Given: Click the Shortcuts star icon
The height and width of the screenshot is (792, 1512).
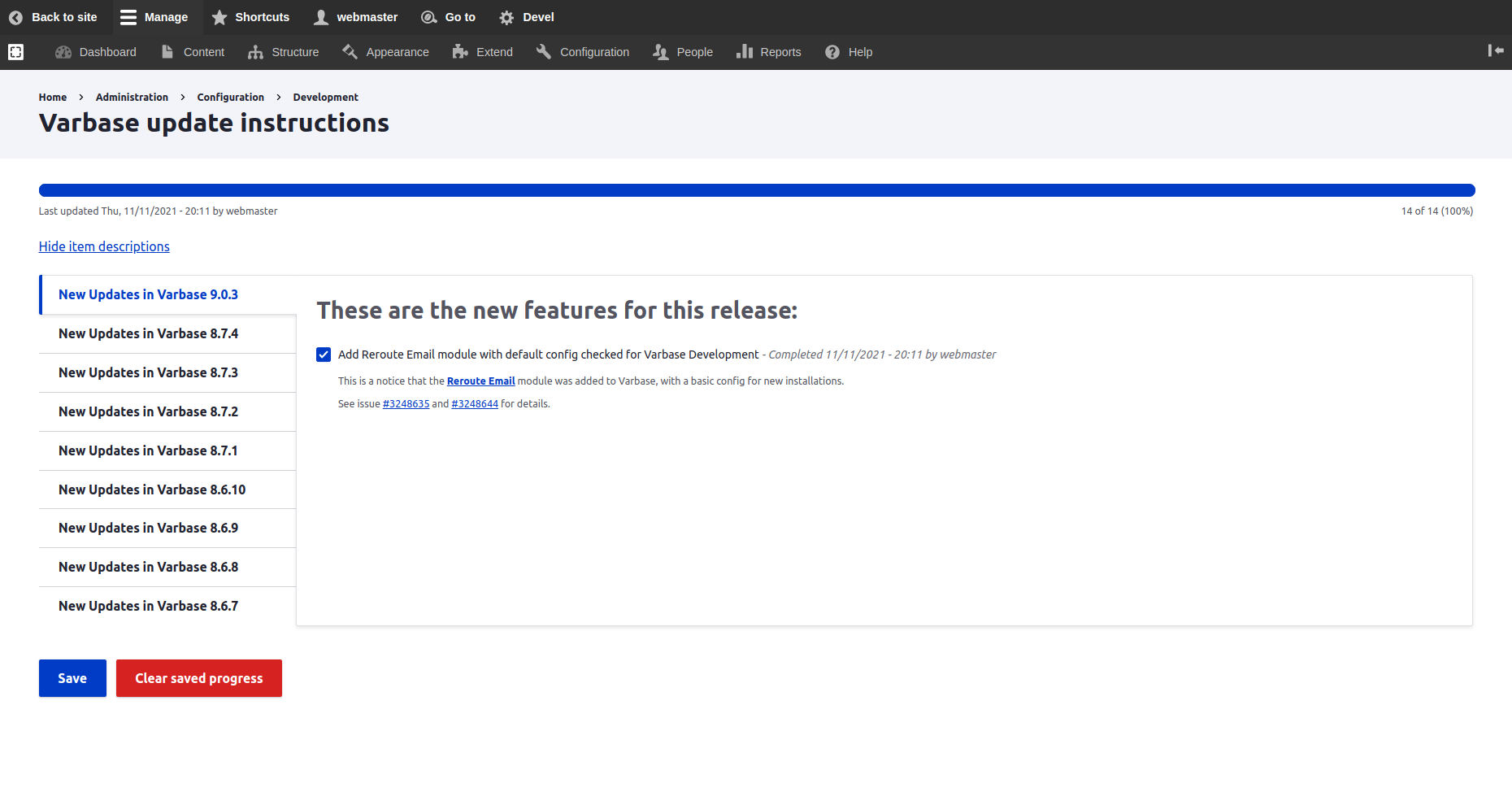Looking at the screenshot, I should click(x=219, y=16).
